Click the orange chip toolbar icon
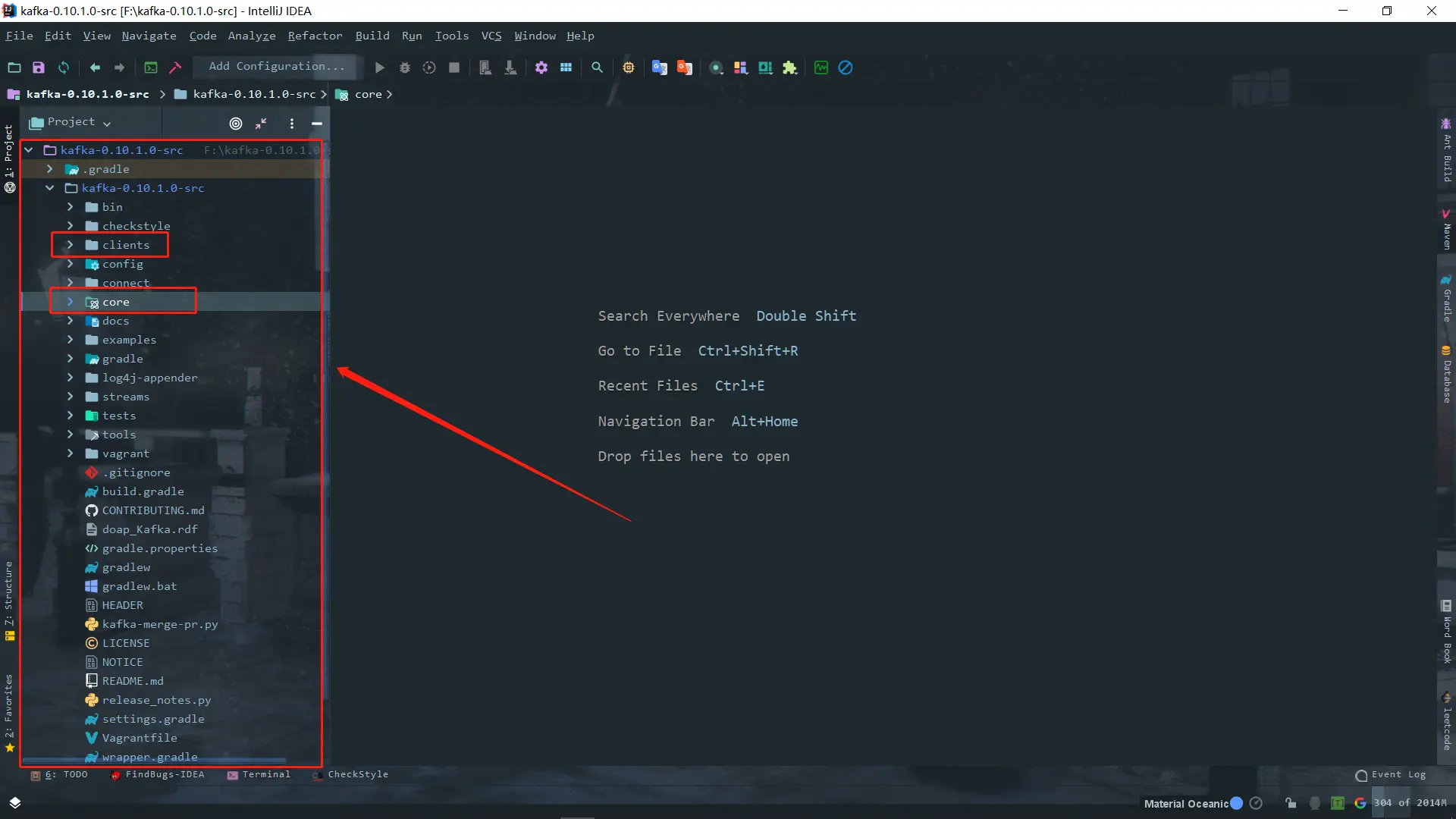1456x819 pixels. (x=629, y=67)
